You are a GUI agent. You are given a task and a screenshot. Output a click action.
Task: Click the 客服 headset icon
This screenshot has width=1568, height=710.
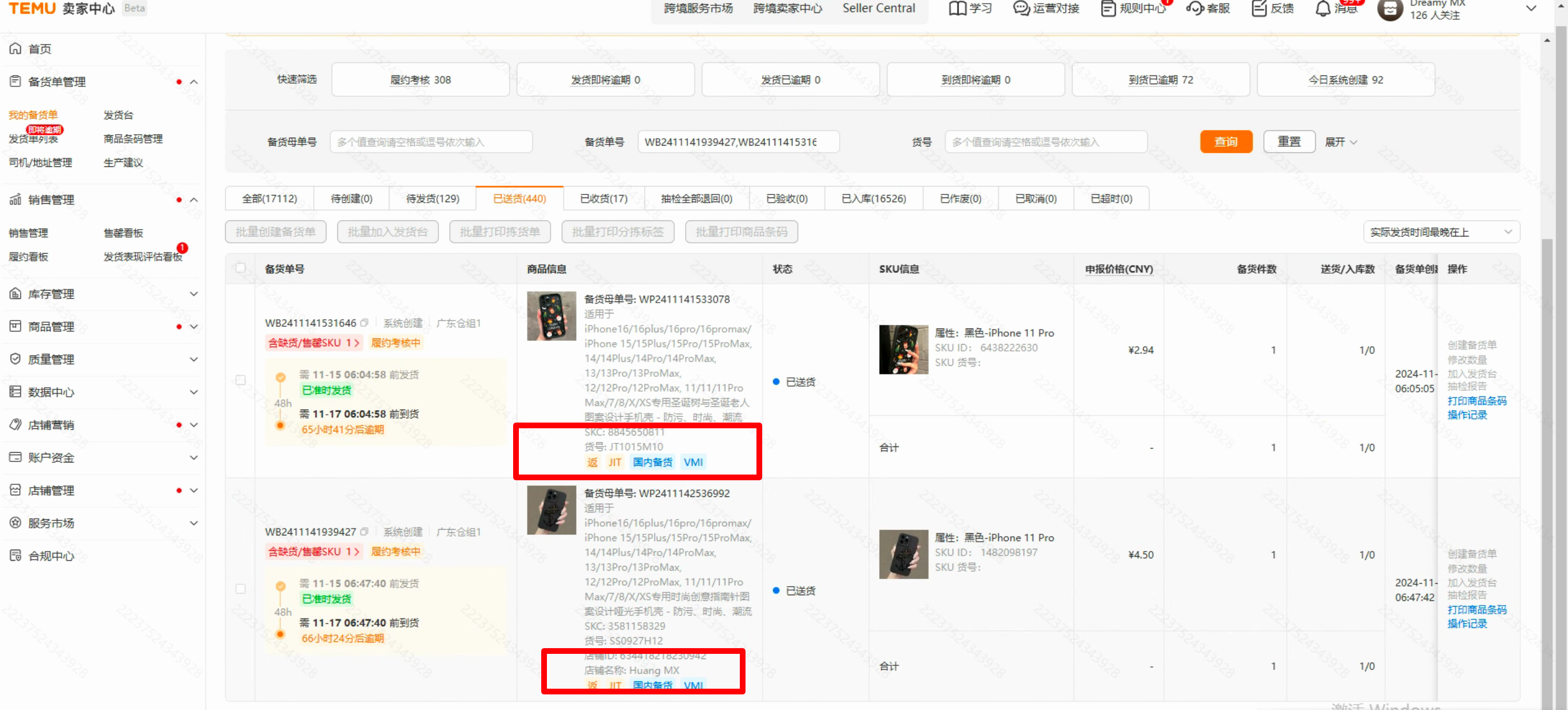1194,8
